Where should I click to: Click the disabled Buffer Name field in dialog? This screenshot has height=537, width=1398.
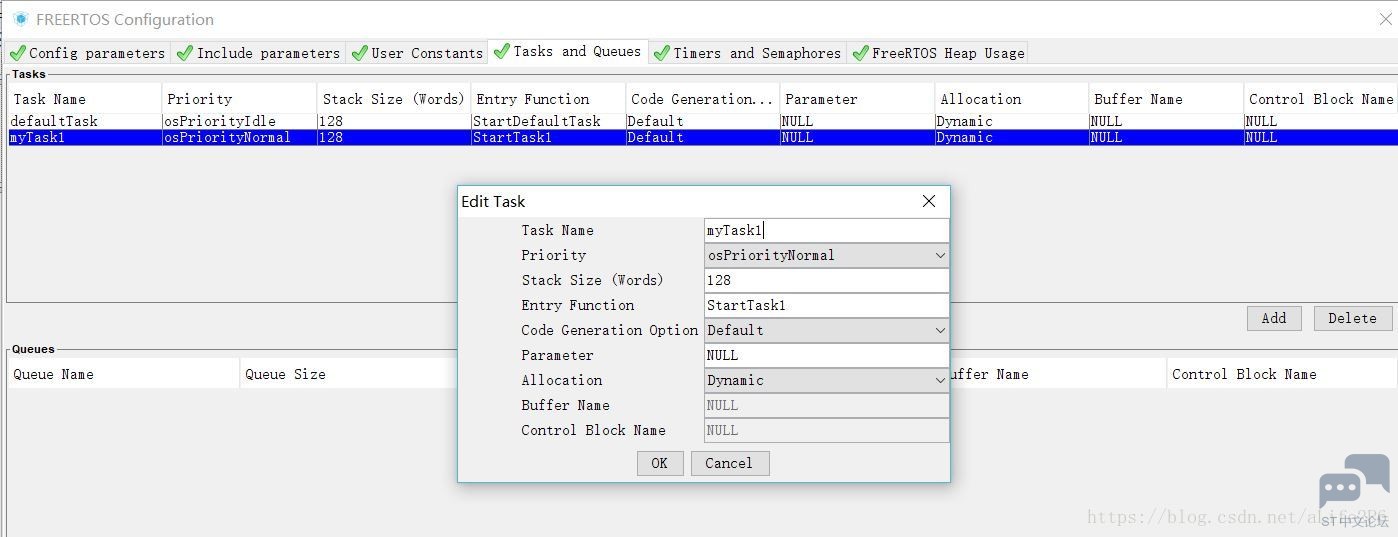pyautogui.click(x=826, y=405)
